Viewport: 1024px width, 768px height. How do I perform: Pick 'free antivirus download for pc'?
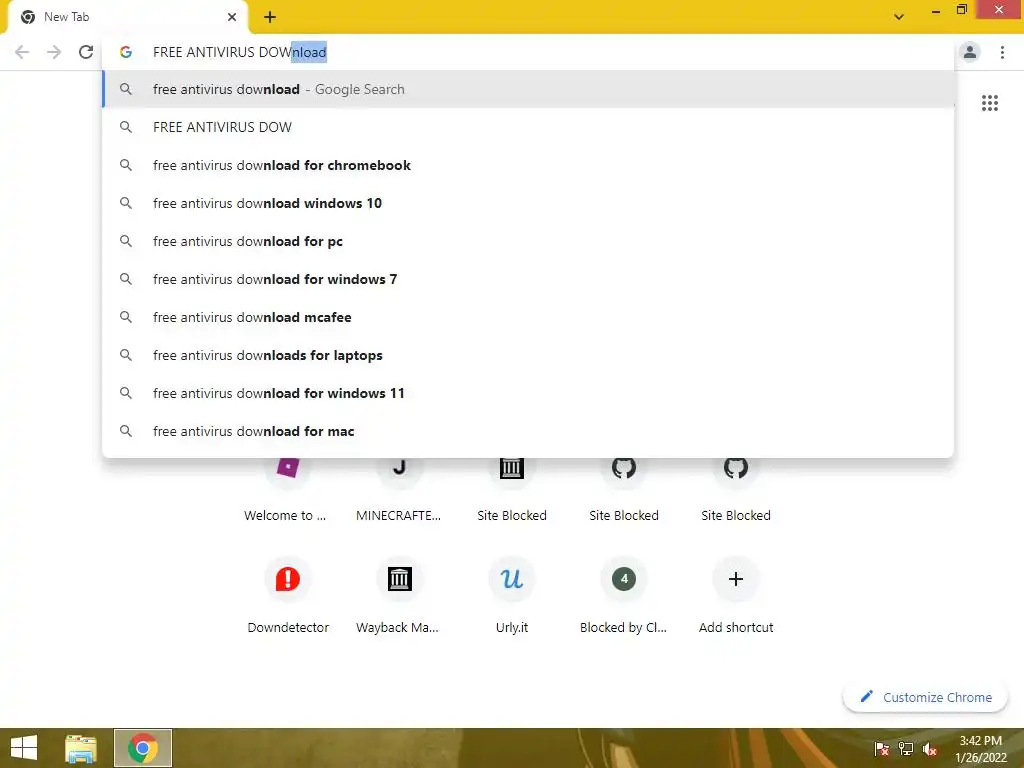pyautogui.click(x=528, y=241)
